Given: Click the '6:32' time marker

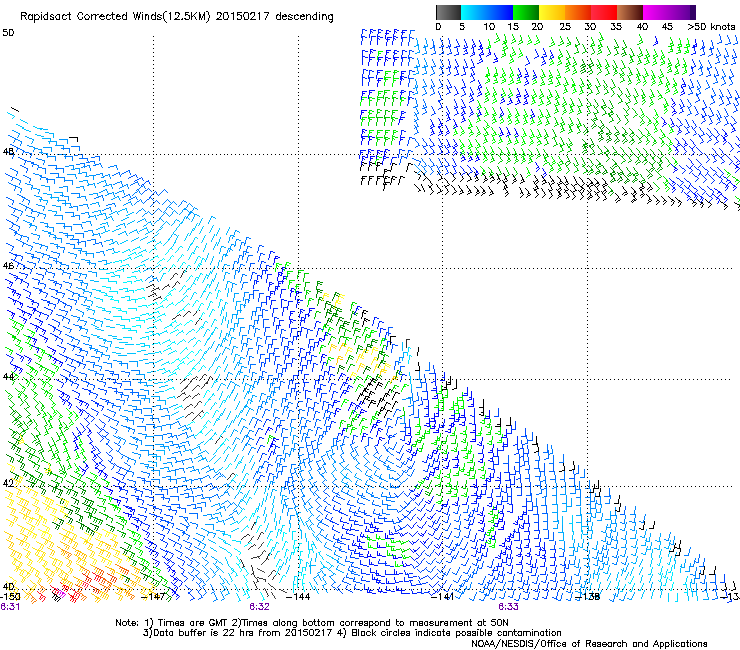Looking at the screenshot, I should click(260, 607).
